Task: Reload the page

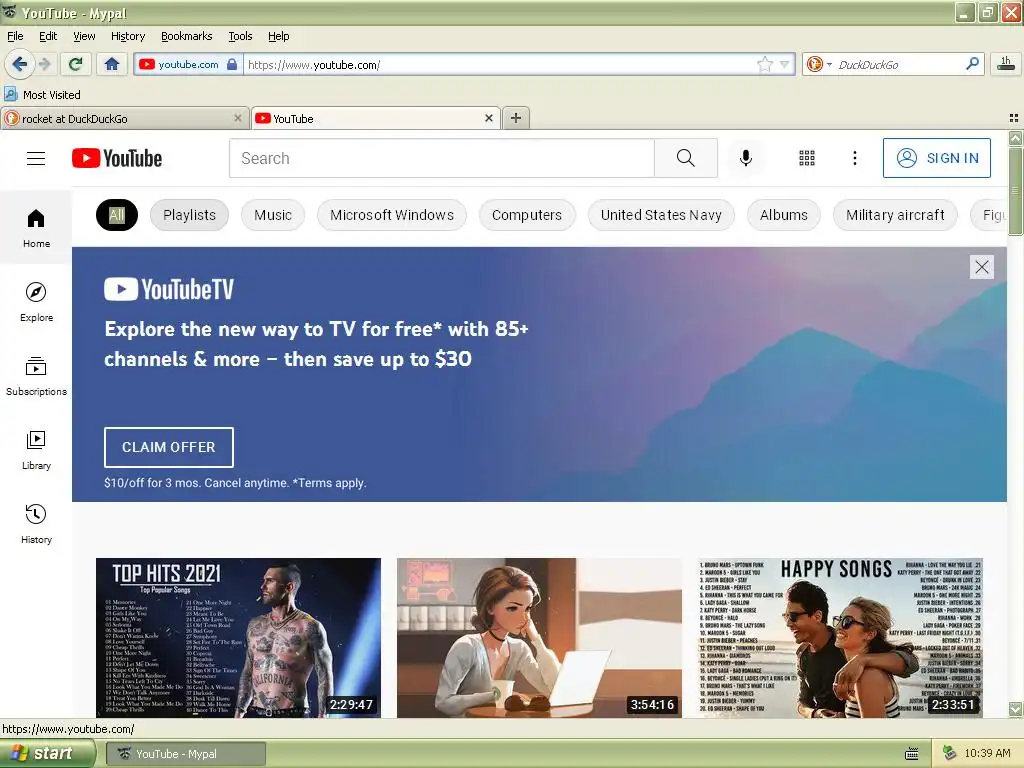Action: (x=75, y=64)
